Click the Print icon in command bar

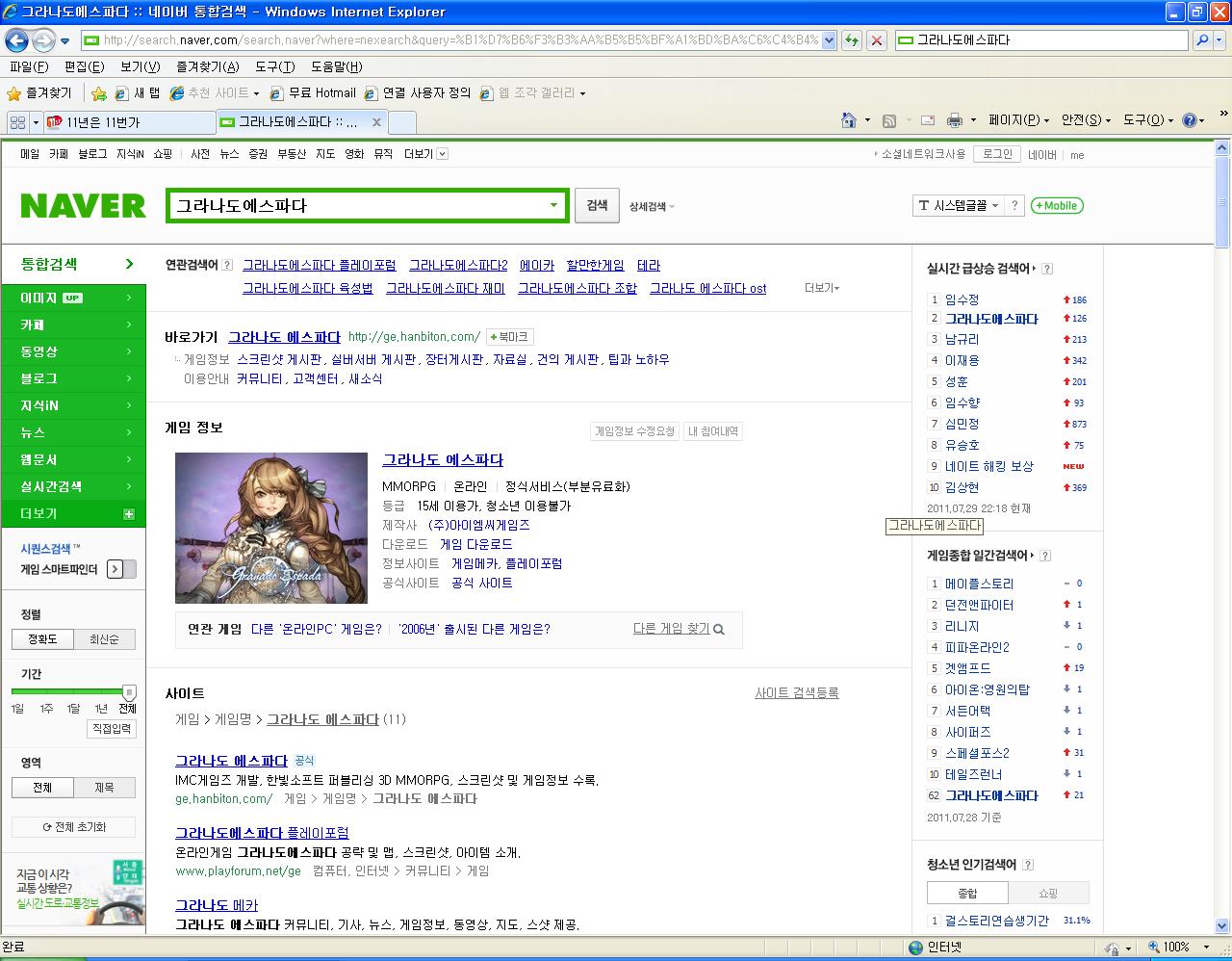(x=955, y=120)
